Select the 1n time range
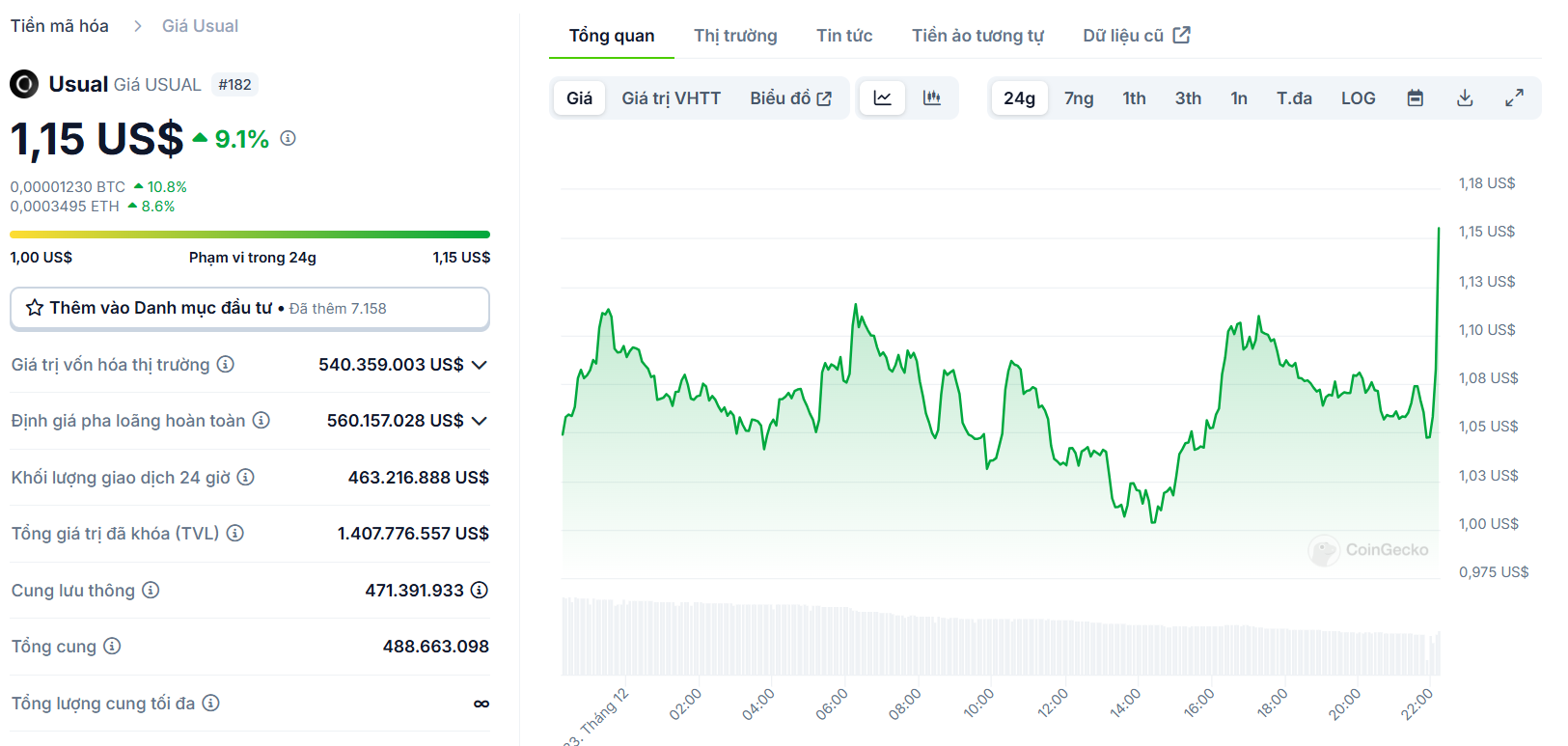1568x746 pixels. pyautogui.click(x=1239, y=97)
